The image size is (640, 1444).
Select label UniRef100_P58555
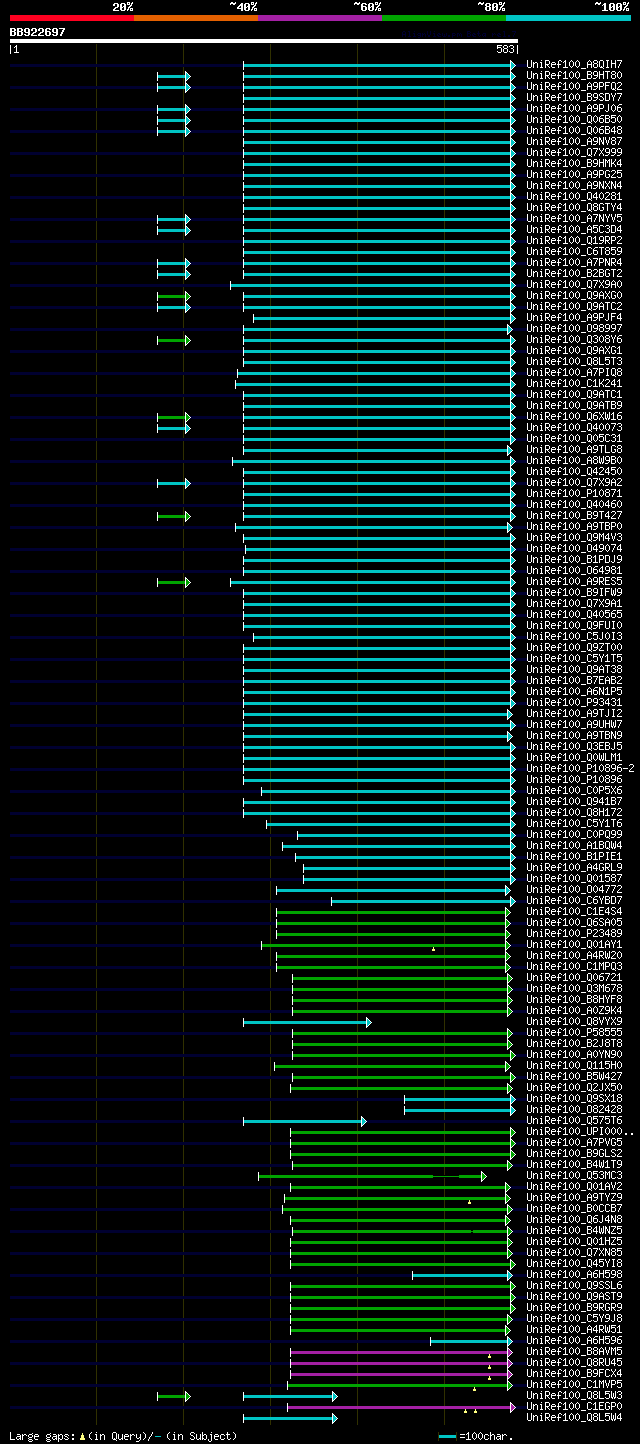tap(574, 1032)
